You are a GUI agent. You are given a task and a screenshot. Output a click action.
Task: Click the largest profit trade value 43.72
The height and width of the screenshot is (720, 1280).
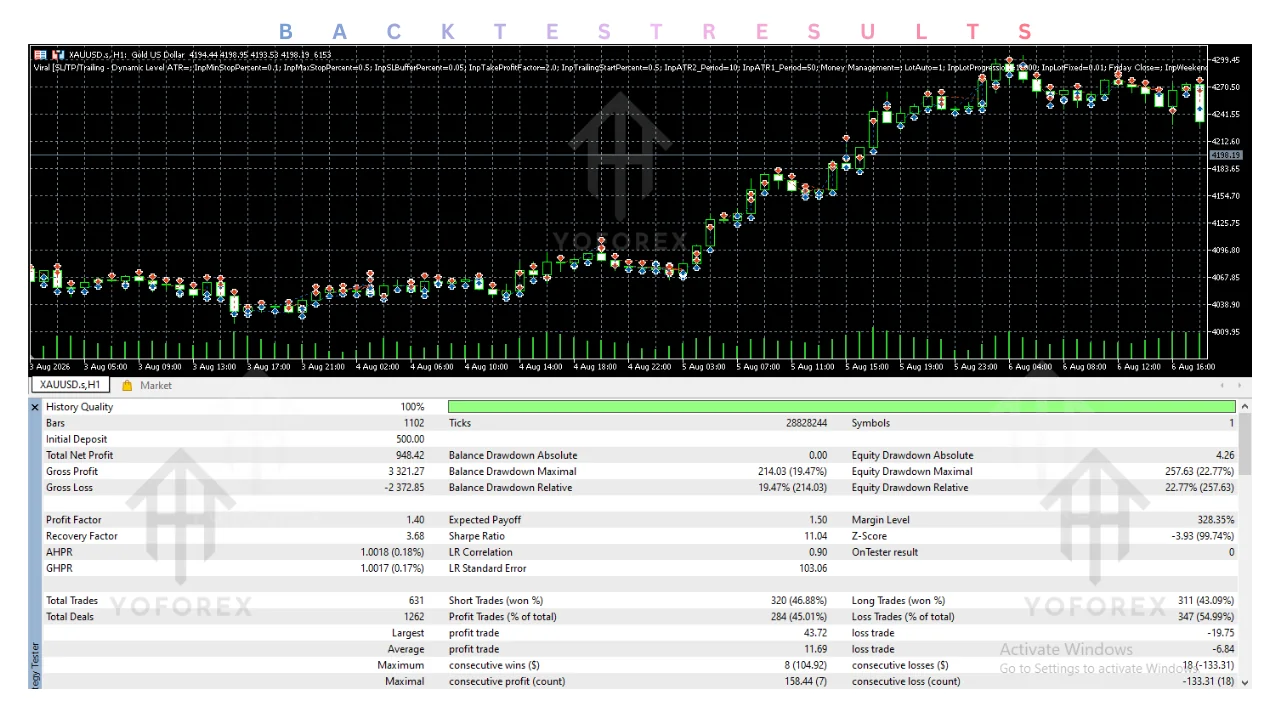pyautogui.click(x=816, y=633)
